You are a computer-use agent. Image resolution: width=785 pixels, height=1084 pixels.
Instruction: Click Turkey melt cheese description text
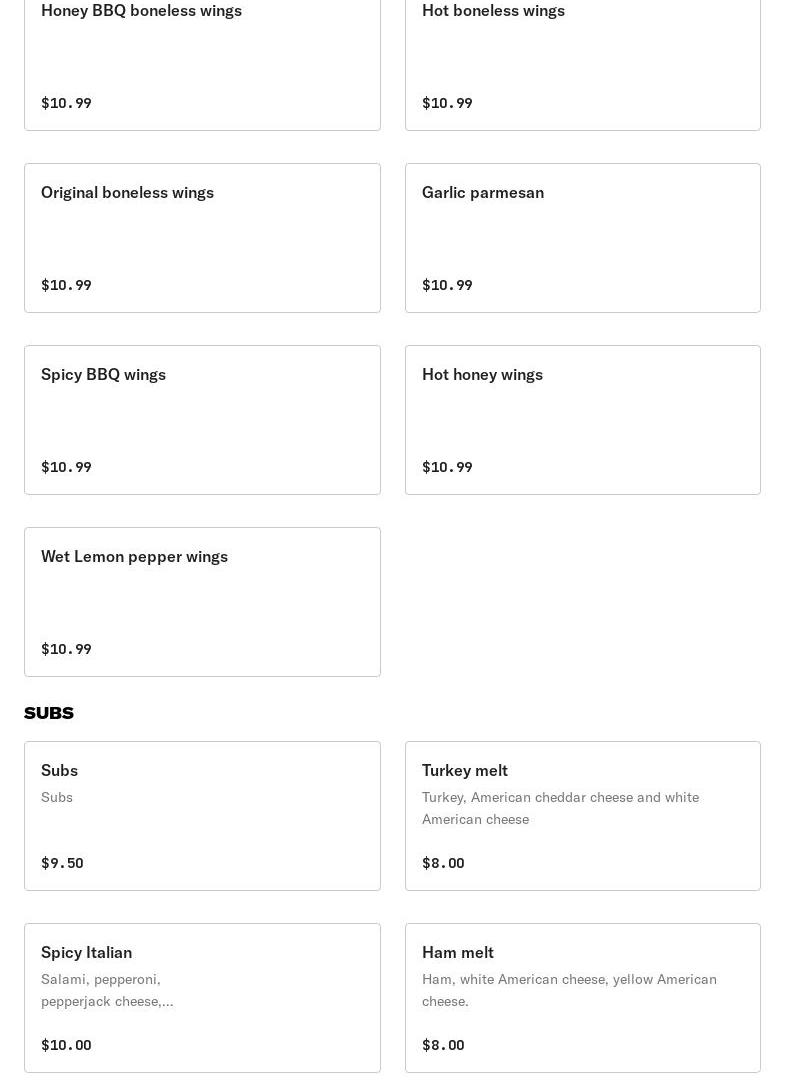coord(560,808)
